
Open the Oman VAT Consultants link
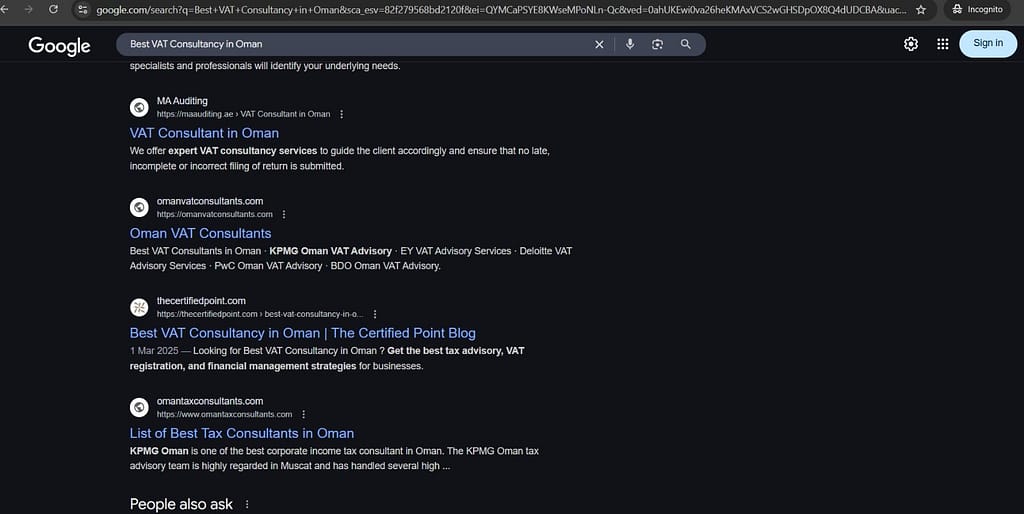(200, 233)
